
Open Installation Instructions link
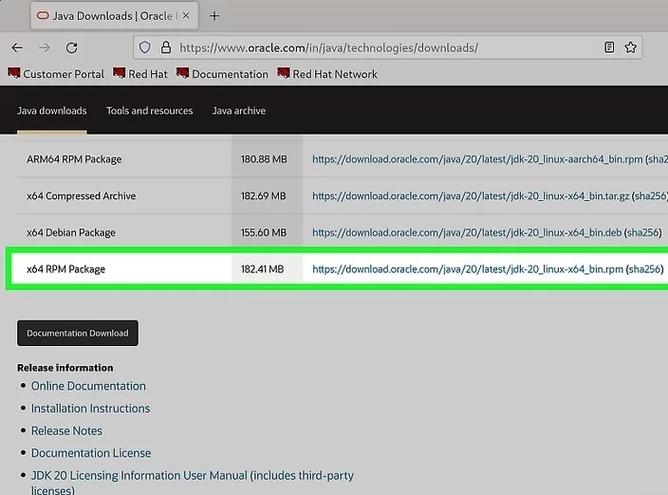(x=90, y=409)
